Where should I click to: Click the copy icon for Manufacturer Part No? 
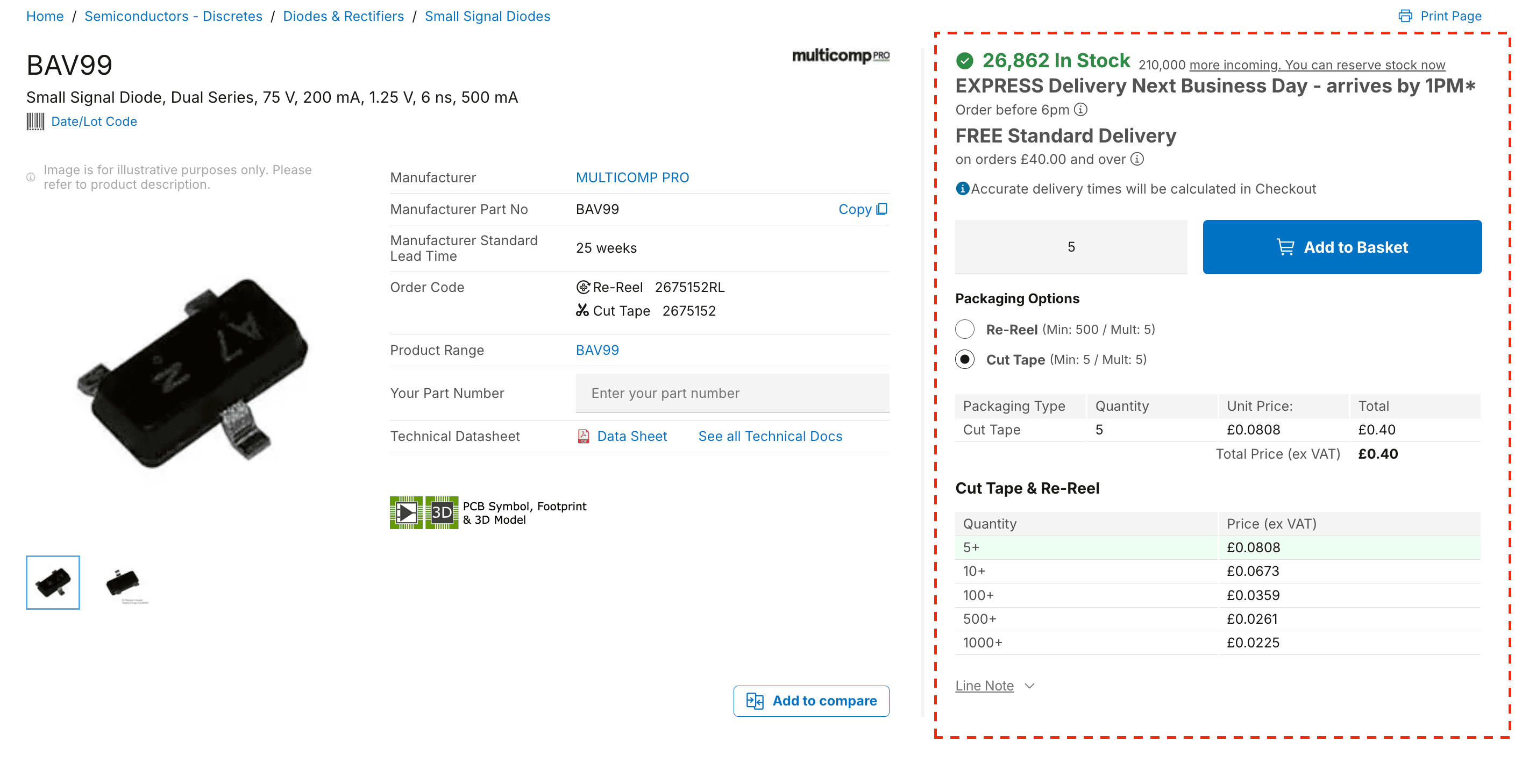[882, 209]
